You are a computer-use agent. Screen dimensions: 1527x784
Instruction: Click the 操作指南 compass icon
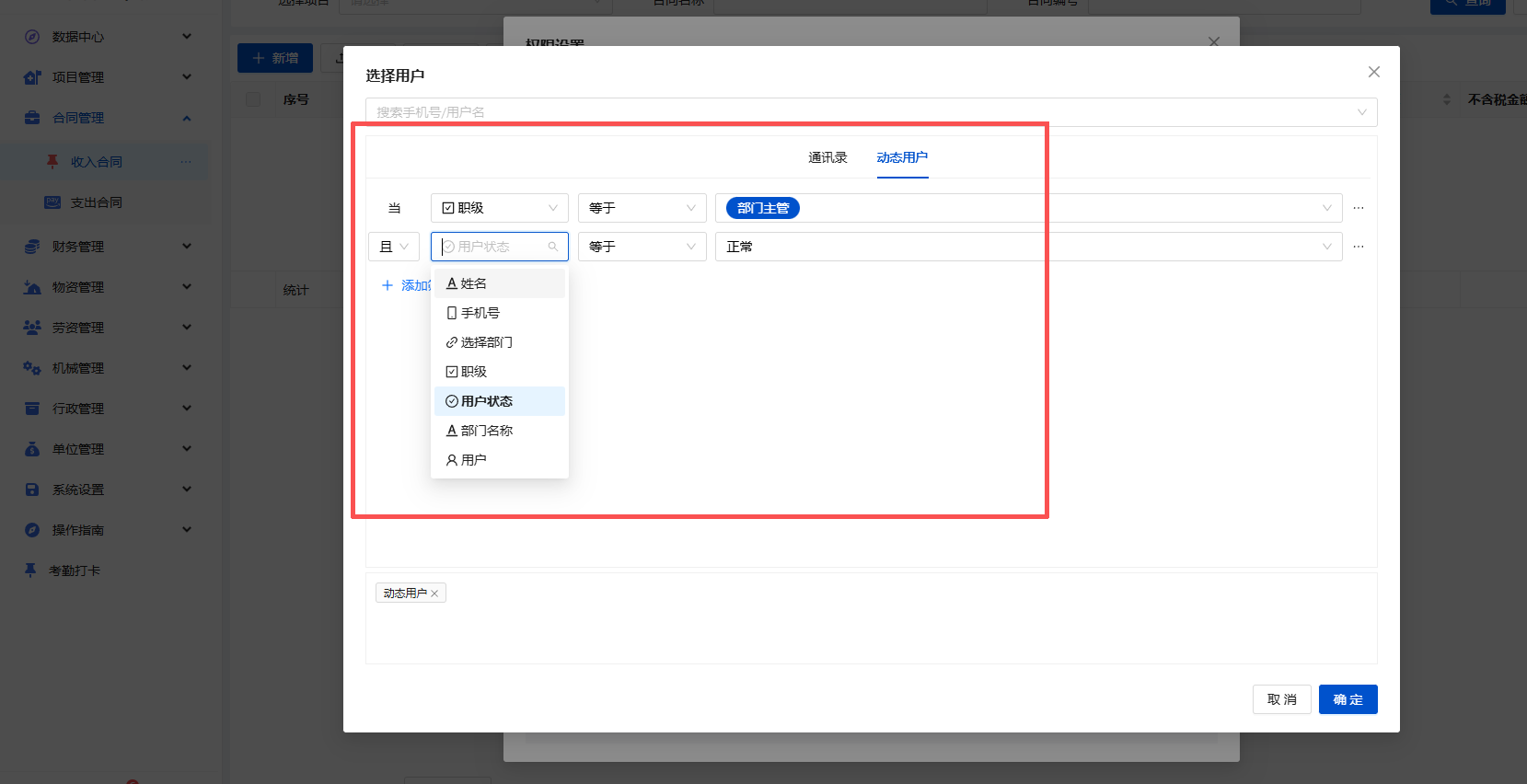pyautogui.click(x=32, y=530)
